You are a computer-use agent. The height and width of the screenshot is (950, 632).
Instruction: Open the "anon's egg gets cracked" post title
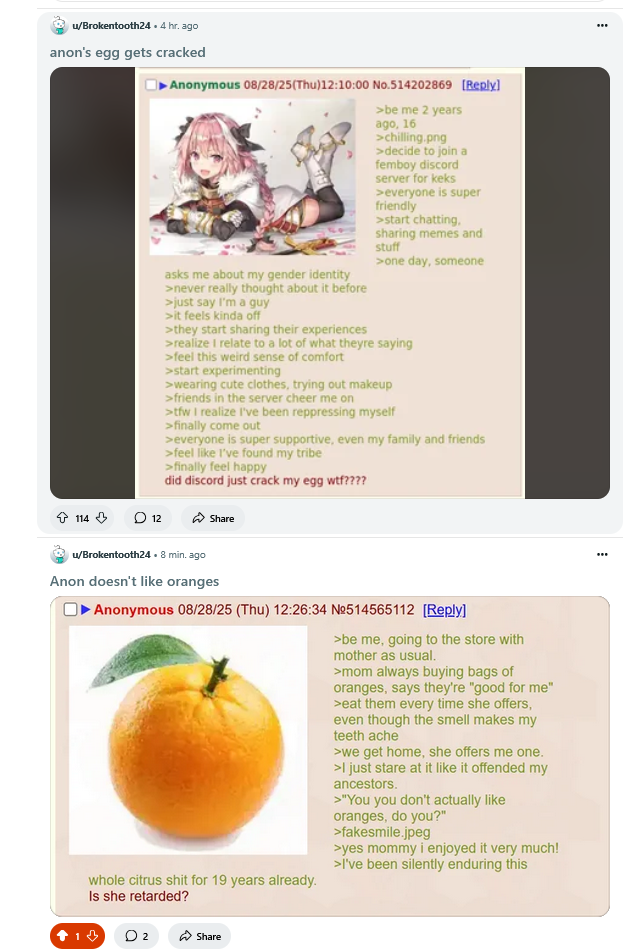click(127, 53)
